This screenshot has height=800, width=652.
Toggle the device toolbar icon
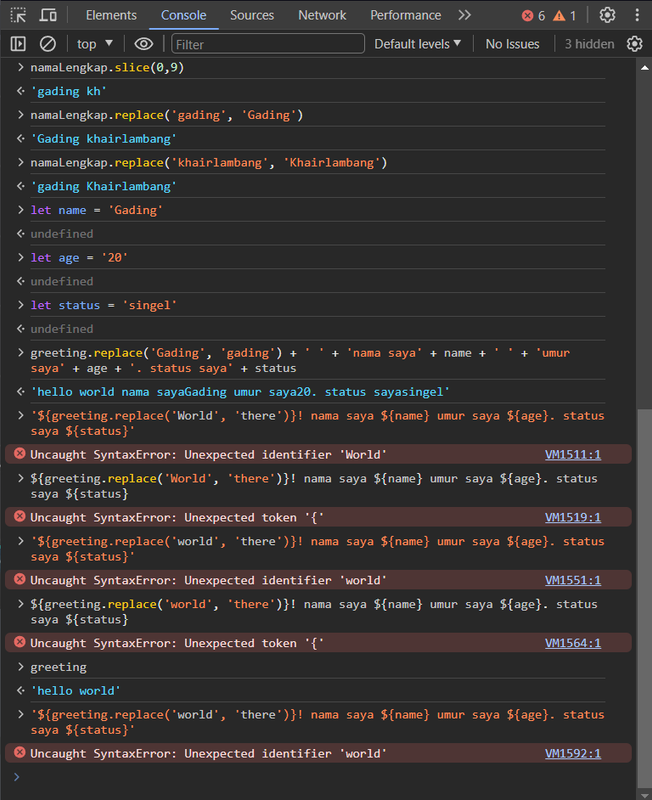pos(48,15)
